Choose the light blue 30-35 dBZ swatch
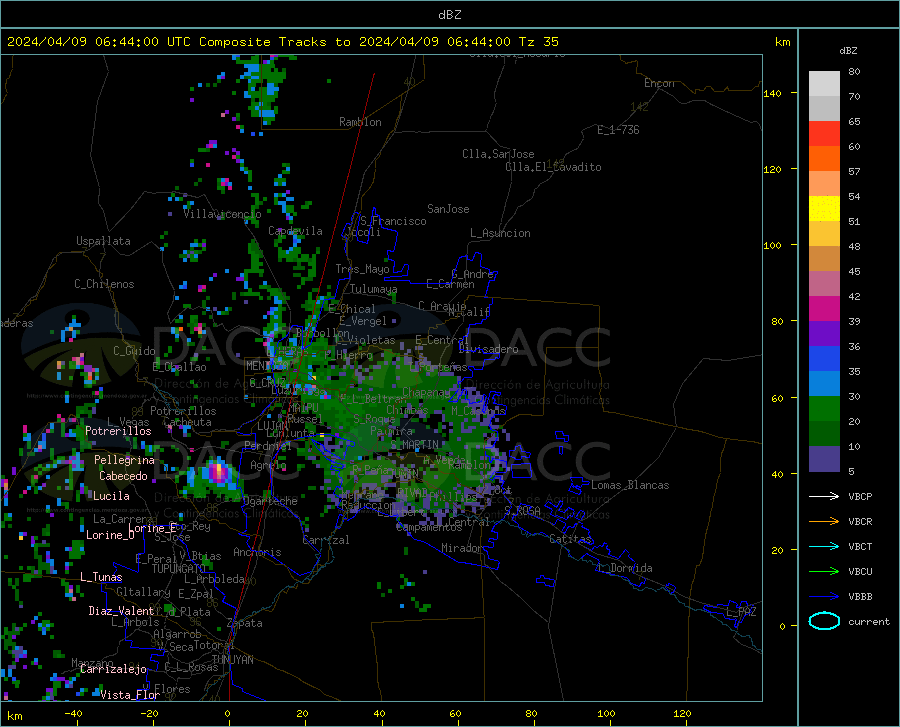The width and height of the screenshot is (900, 727). pyautogui.click(x=824, y=384)
